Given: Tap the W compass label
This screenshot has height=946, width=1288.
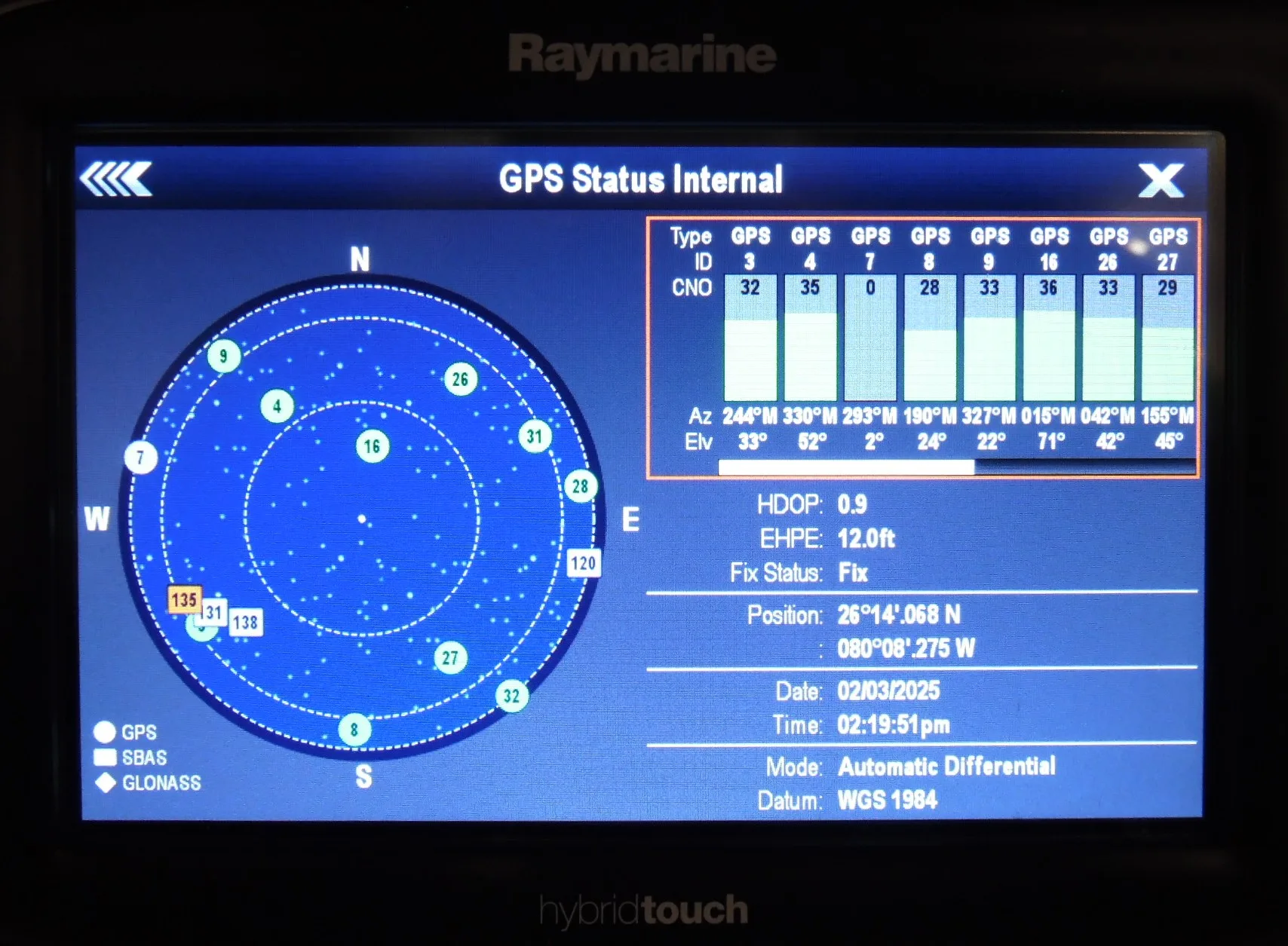Looking at the screenshot, I should (97, 519).
